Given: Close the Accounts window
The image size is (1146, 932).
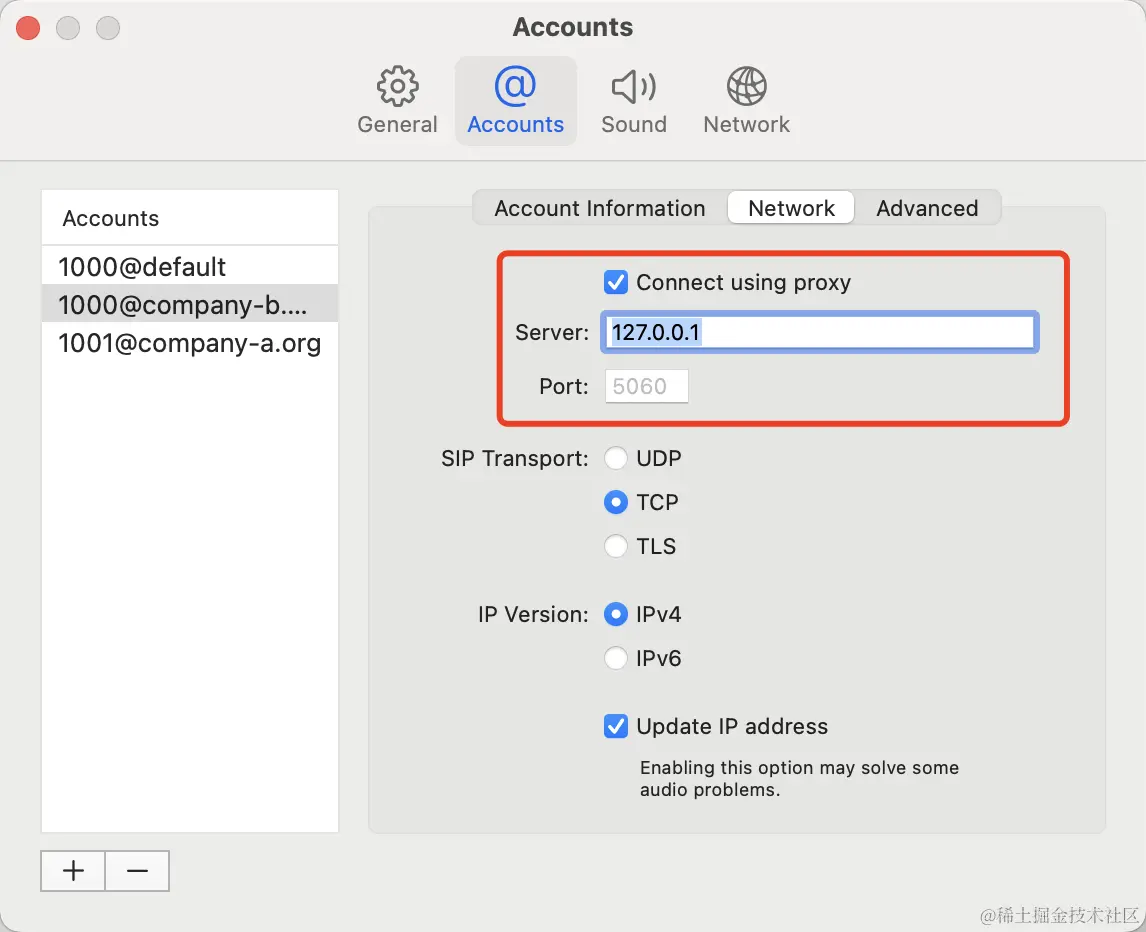Looking at the screenshot, I should (28, 28).
